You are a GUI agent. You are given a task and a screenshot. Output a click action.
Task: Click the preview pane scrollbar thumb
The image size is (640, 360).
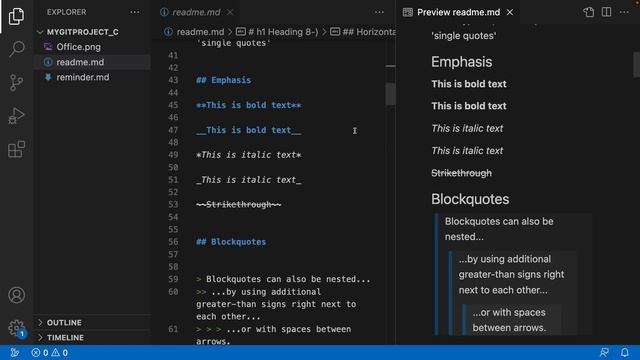click(636, 64)
